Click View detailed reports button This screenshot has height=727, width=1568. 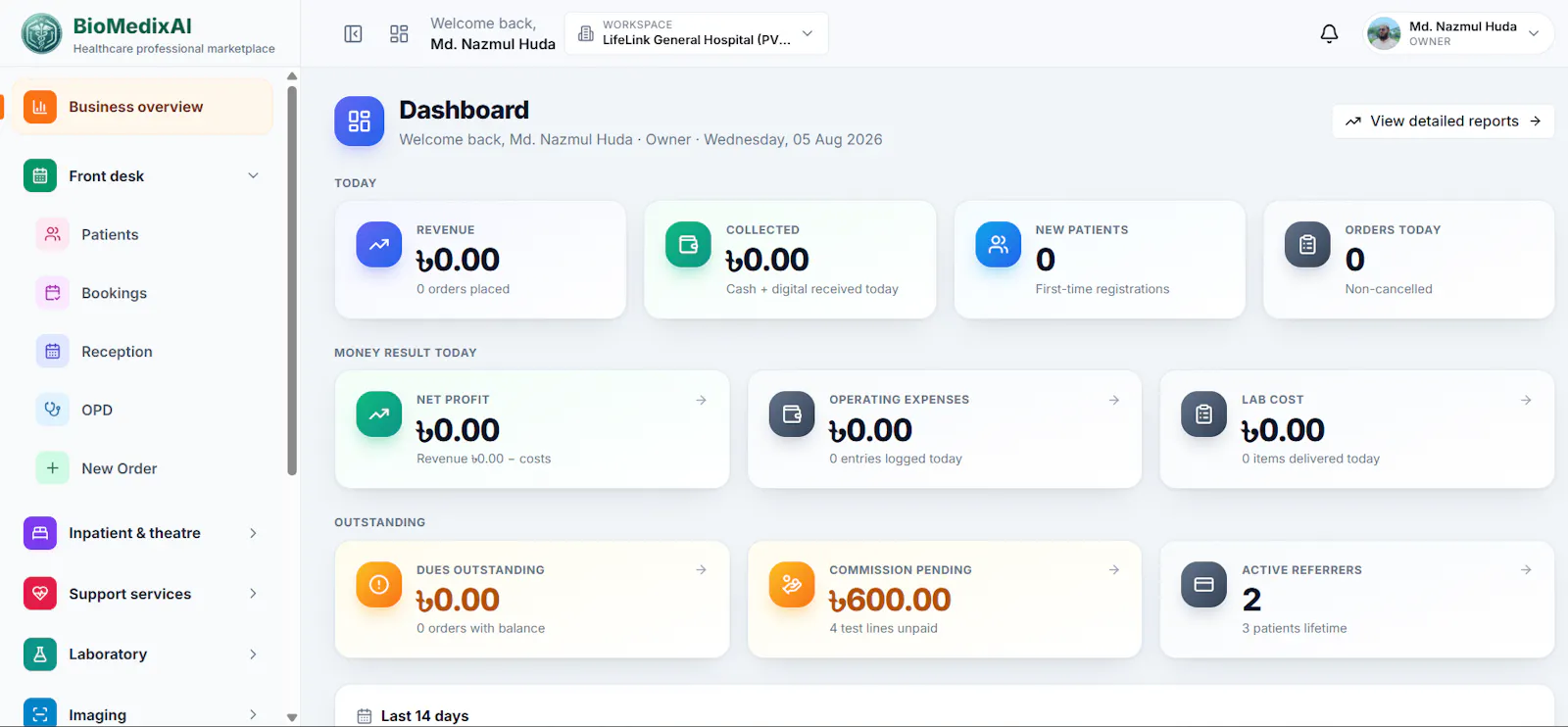[1444, 121]
